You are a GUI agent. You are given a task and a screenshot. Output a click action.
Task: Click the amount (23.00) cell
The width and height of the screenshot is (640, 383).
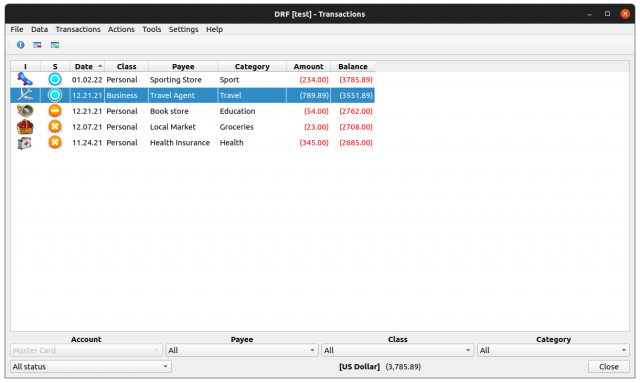tap(309, 127)
